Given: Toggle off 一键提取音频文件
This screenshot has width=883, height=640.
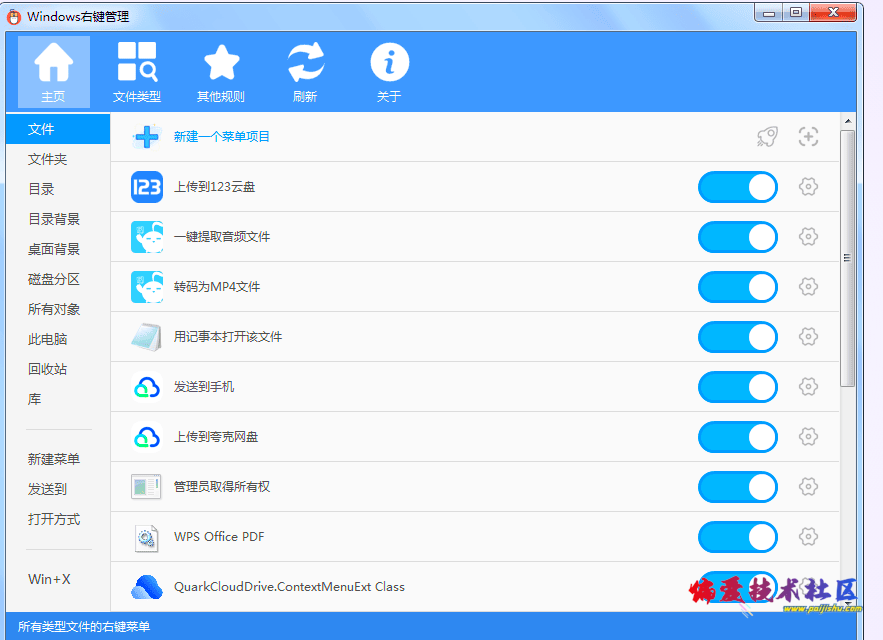Looking at the screenshot, I should (x=738, y=237).
